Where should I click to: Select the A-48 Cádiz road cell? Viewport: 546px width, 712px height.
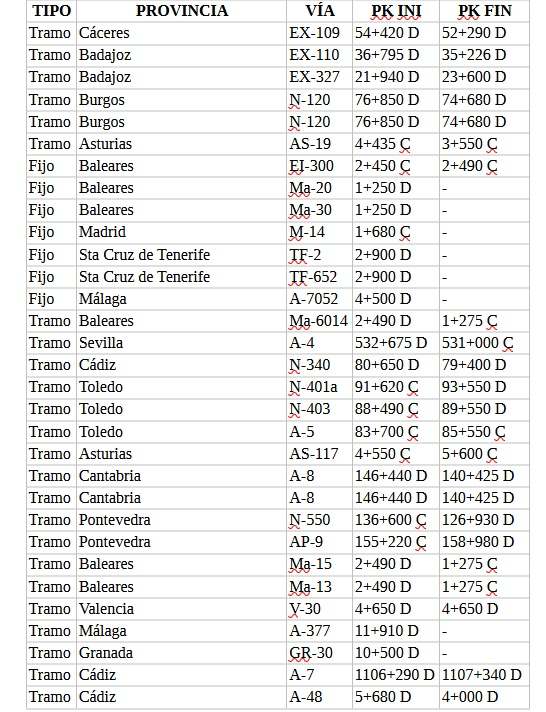point(319,697)
